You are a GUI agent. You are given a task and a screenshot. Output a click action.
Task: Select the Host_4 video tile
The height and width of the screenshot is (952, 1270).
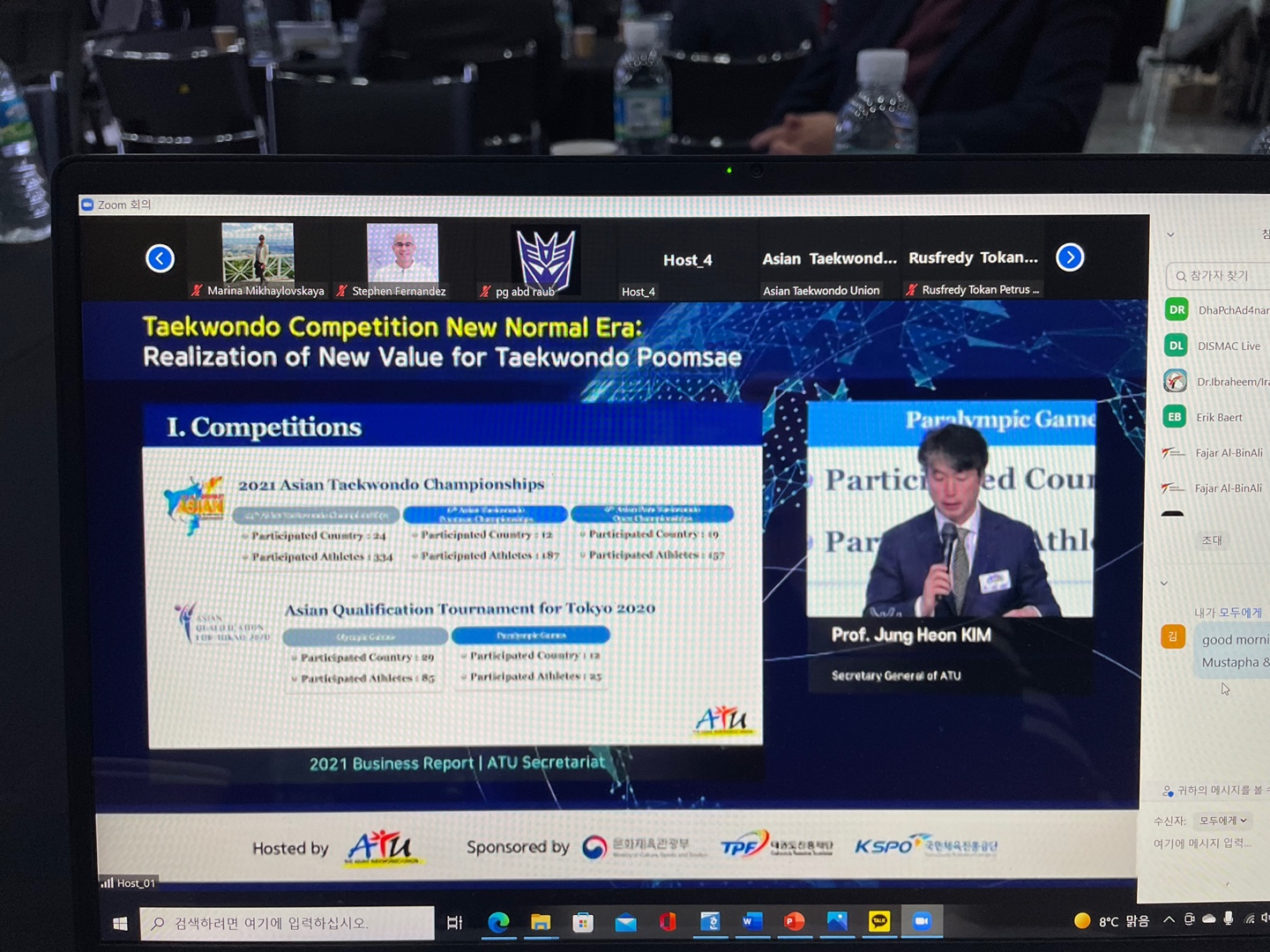point(687,260)
